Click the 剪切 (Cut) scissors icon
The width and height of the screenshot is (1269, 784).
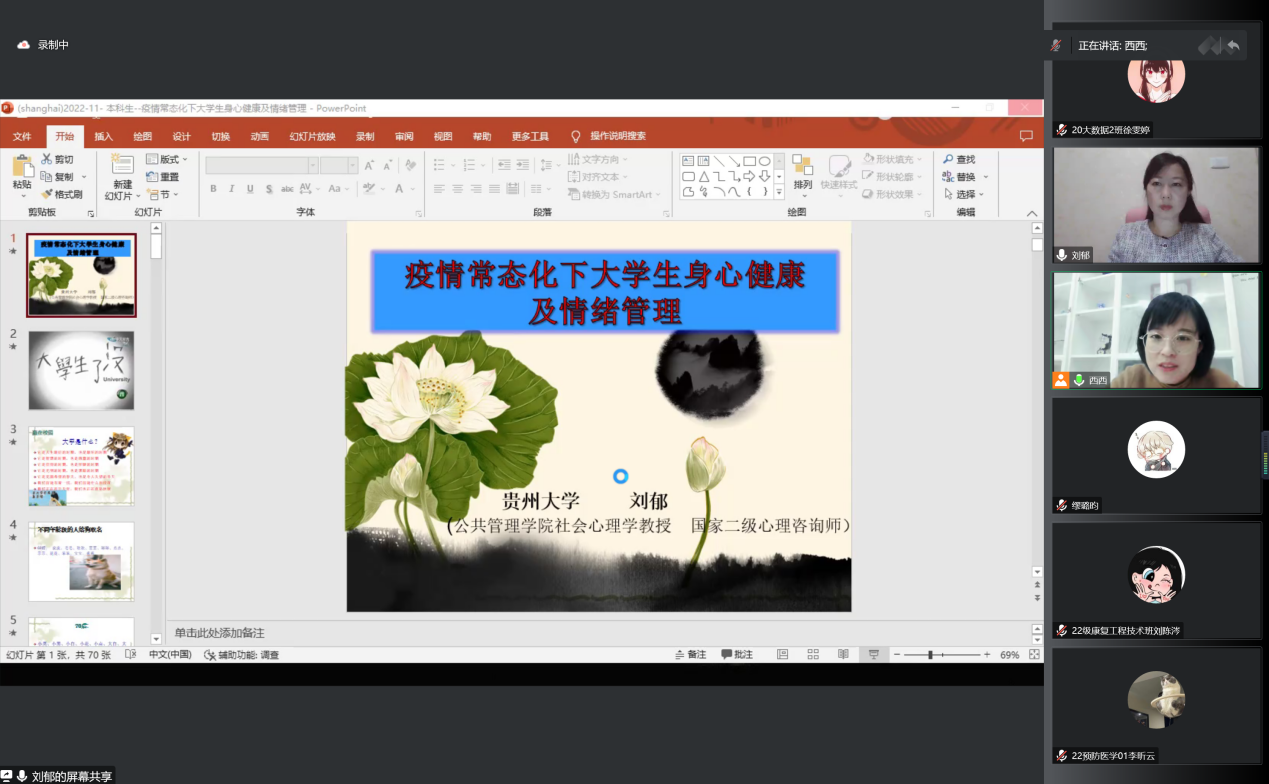47,159
